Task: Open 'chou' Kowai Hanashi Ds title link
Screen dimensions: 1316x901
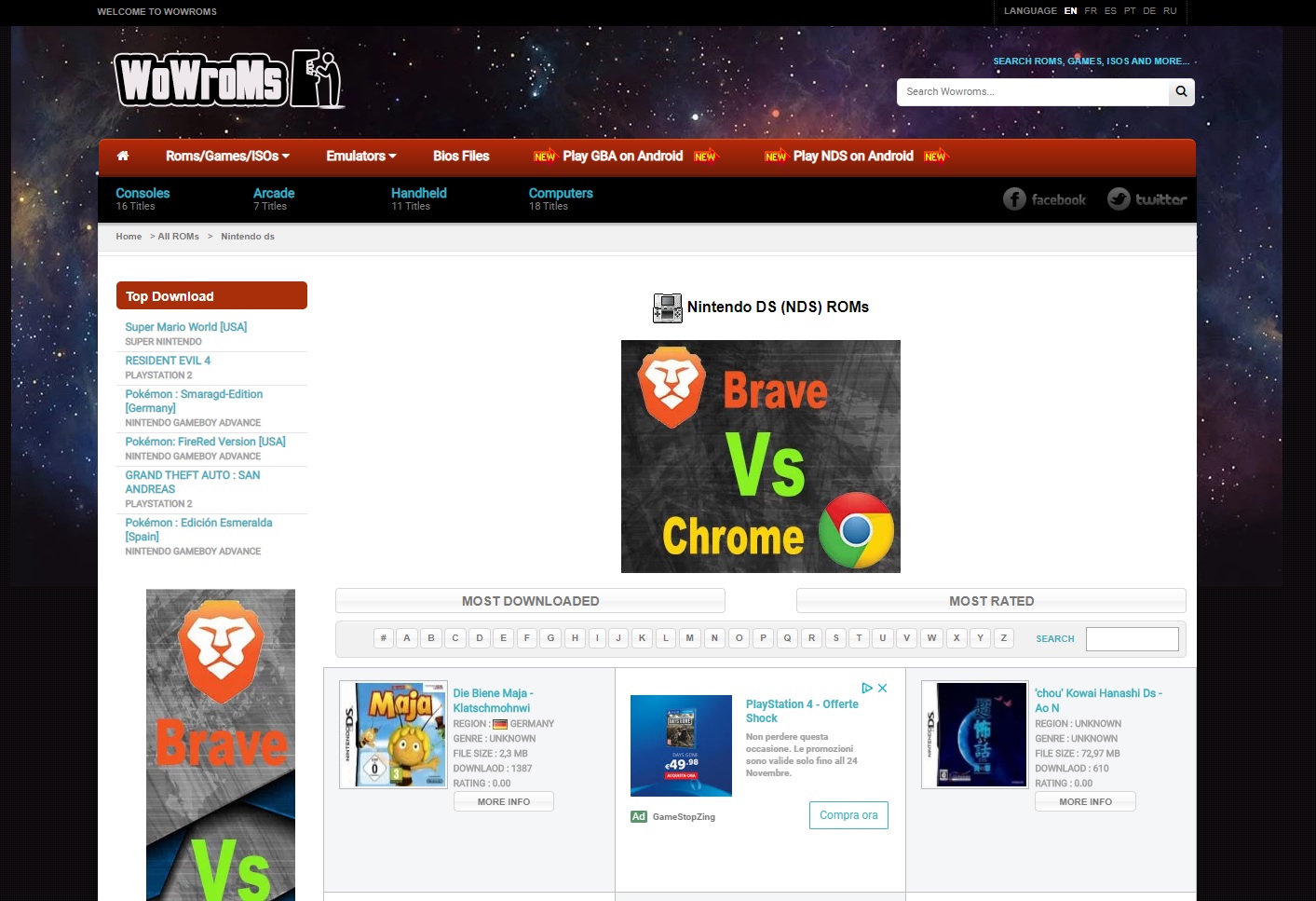Action: (1099, 701)
